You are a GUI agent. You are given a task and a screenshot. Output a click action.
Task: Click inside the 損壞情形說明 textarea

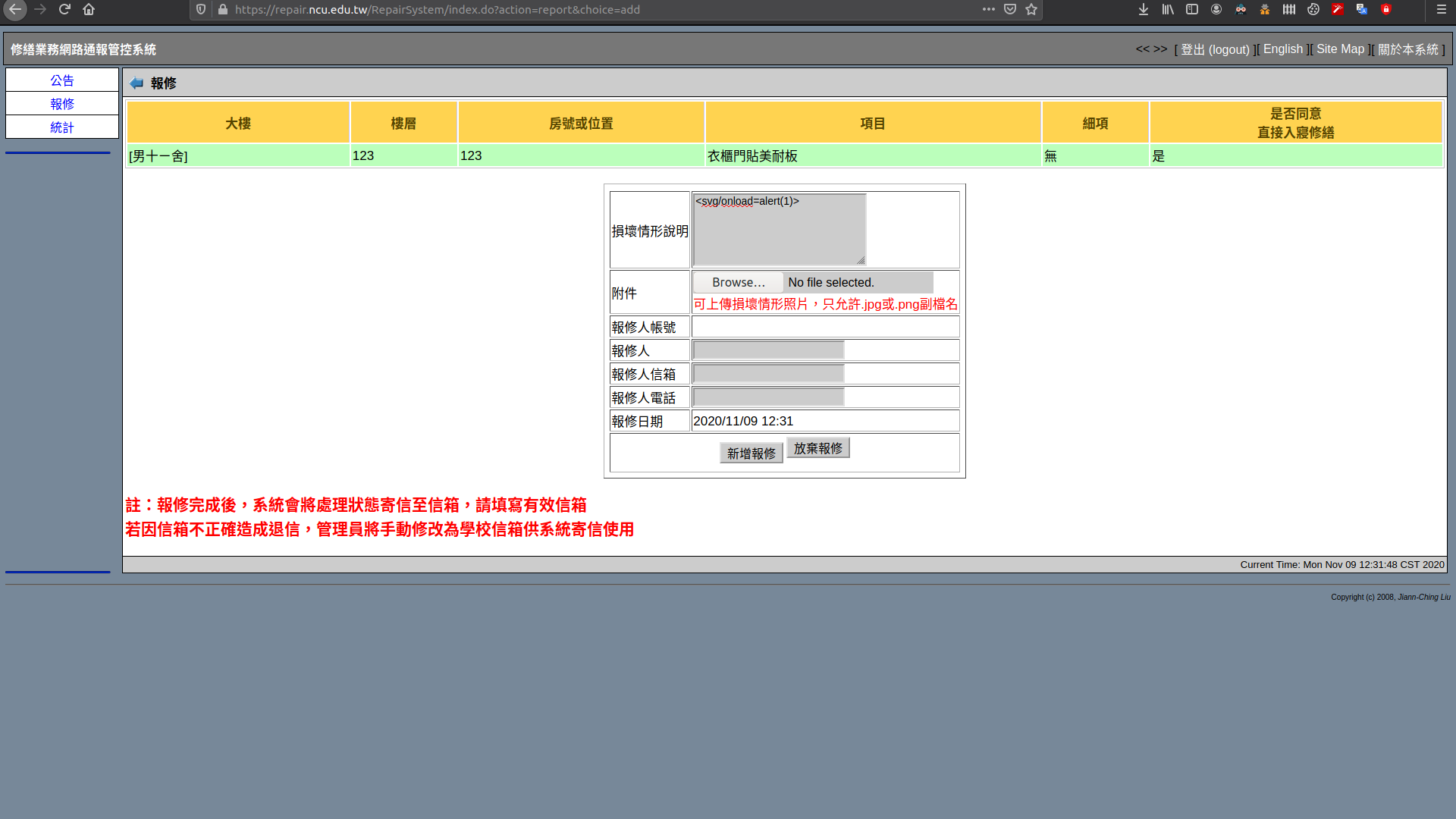pos(779,229)
